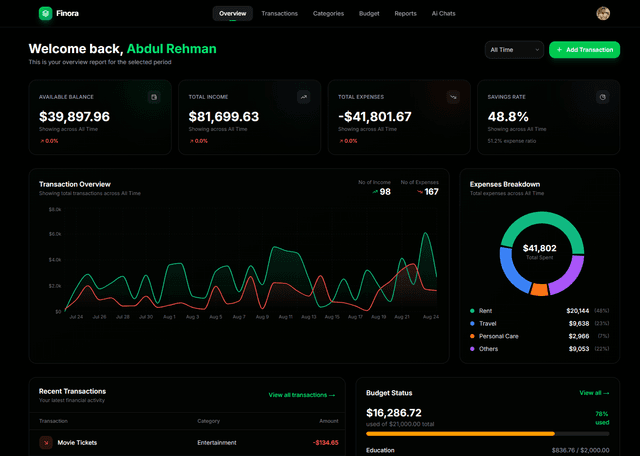Viewport: 640px width, 456px height.
Task: Click the red arrow beside expenses count 167
Action: (420, 191)
